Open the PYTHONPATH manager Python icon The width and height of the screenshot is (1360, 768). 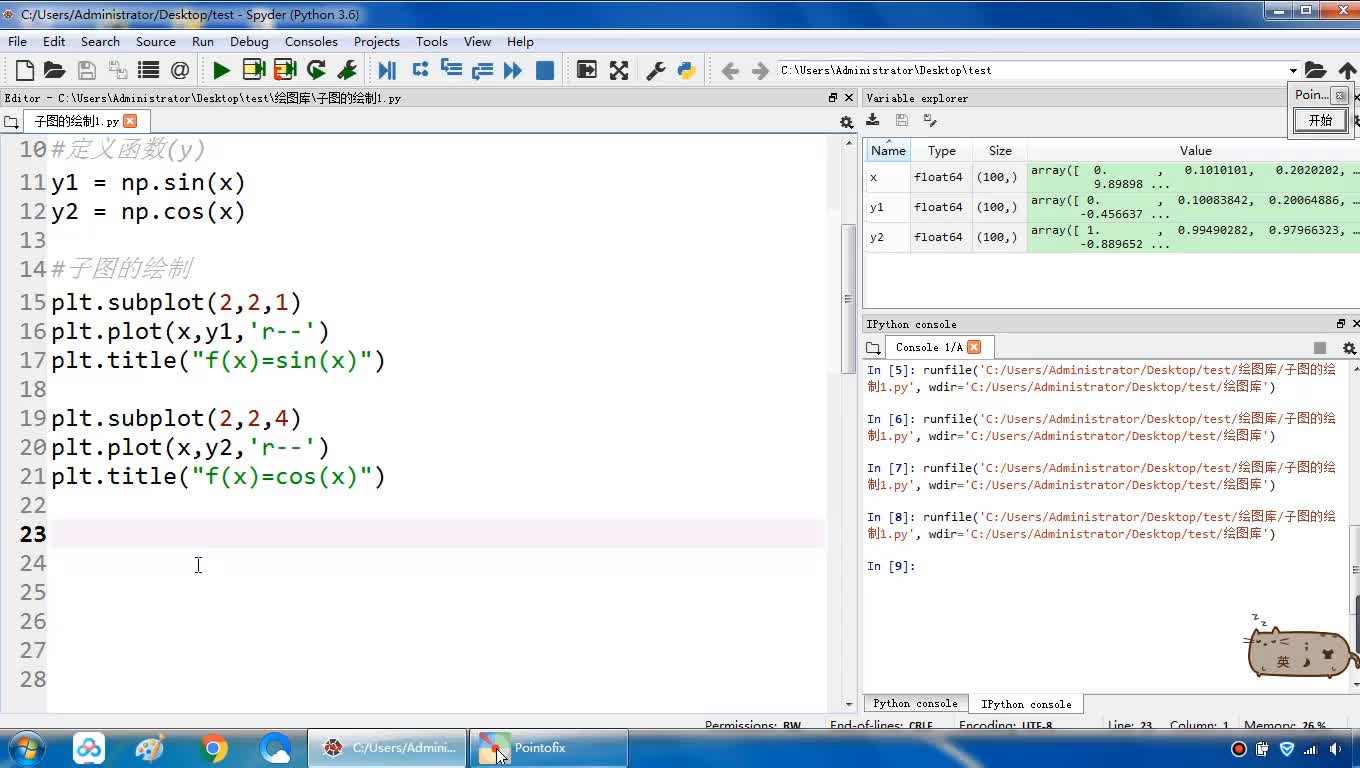[686, 70]
